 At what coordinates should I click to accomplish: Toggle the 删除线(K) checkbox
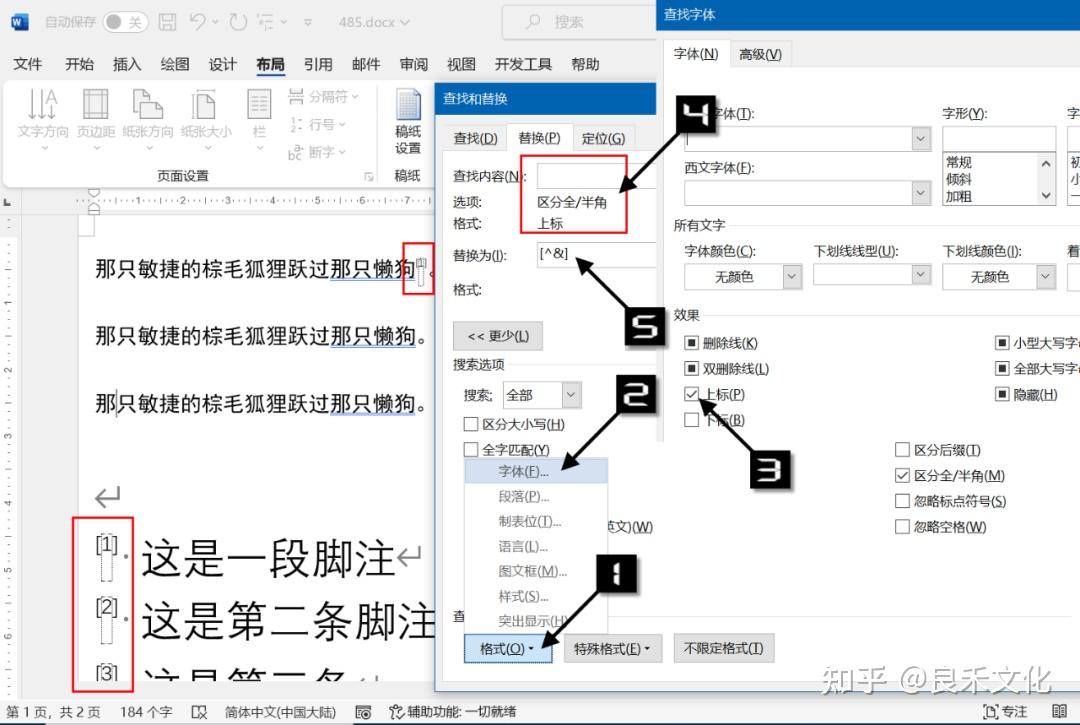[x=692, y=343]
